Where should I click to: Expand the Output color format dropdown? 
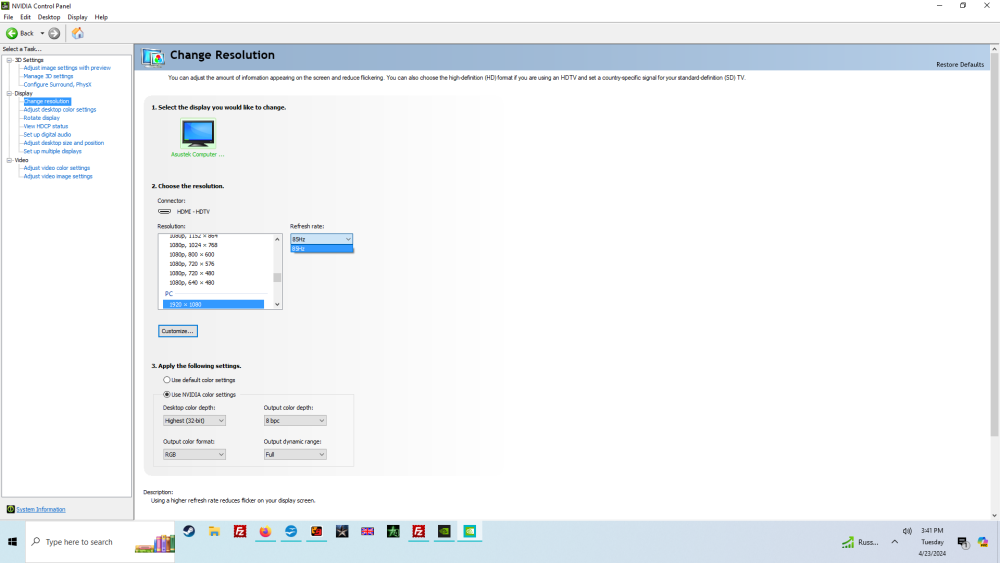point(194,454)
